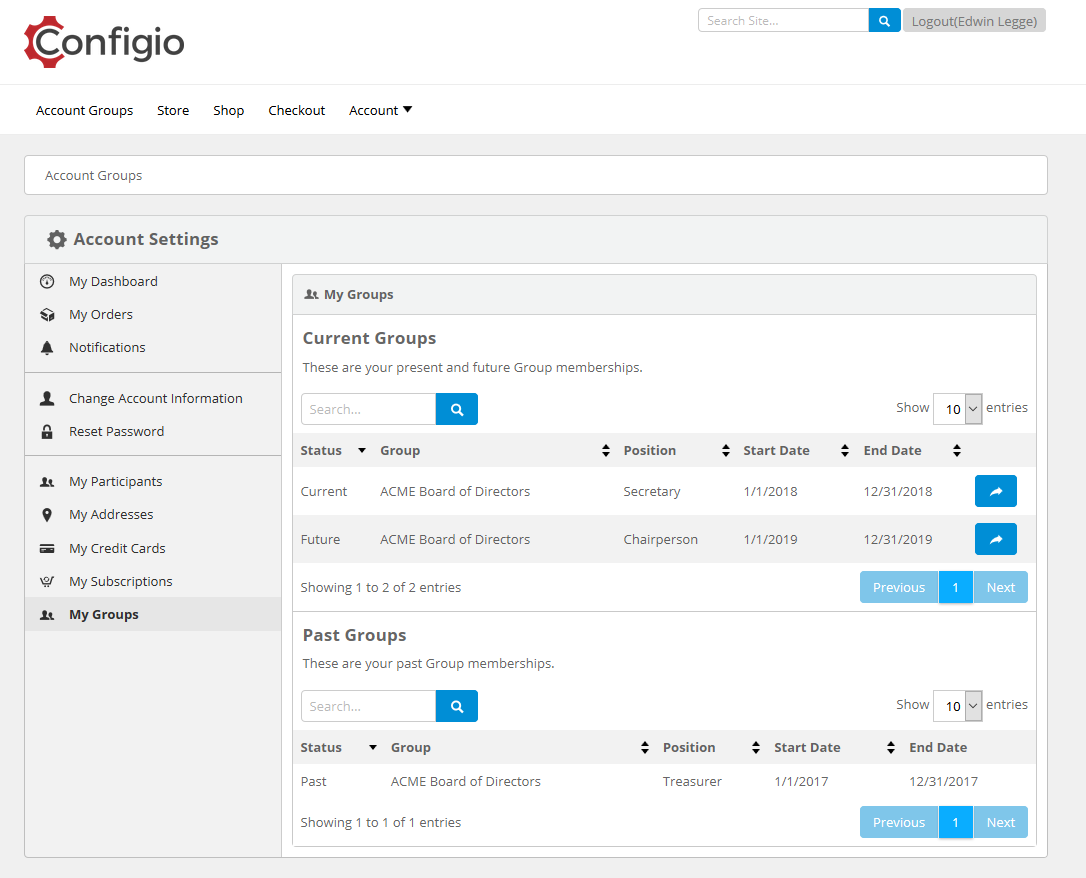The height and width of the screenshot is (878, 1086).
Task: Click the My Credit Cards card icon
Action: pyautogui.click(x=46, y=548)
